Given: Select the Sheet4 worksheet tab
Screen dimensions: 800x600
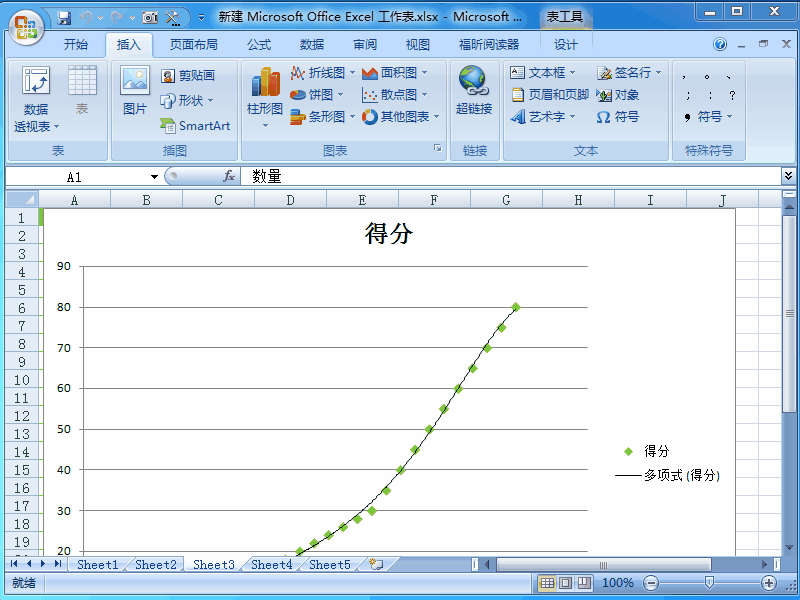Looking at the screenshot, I should (x=271, y=564).
